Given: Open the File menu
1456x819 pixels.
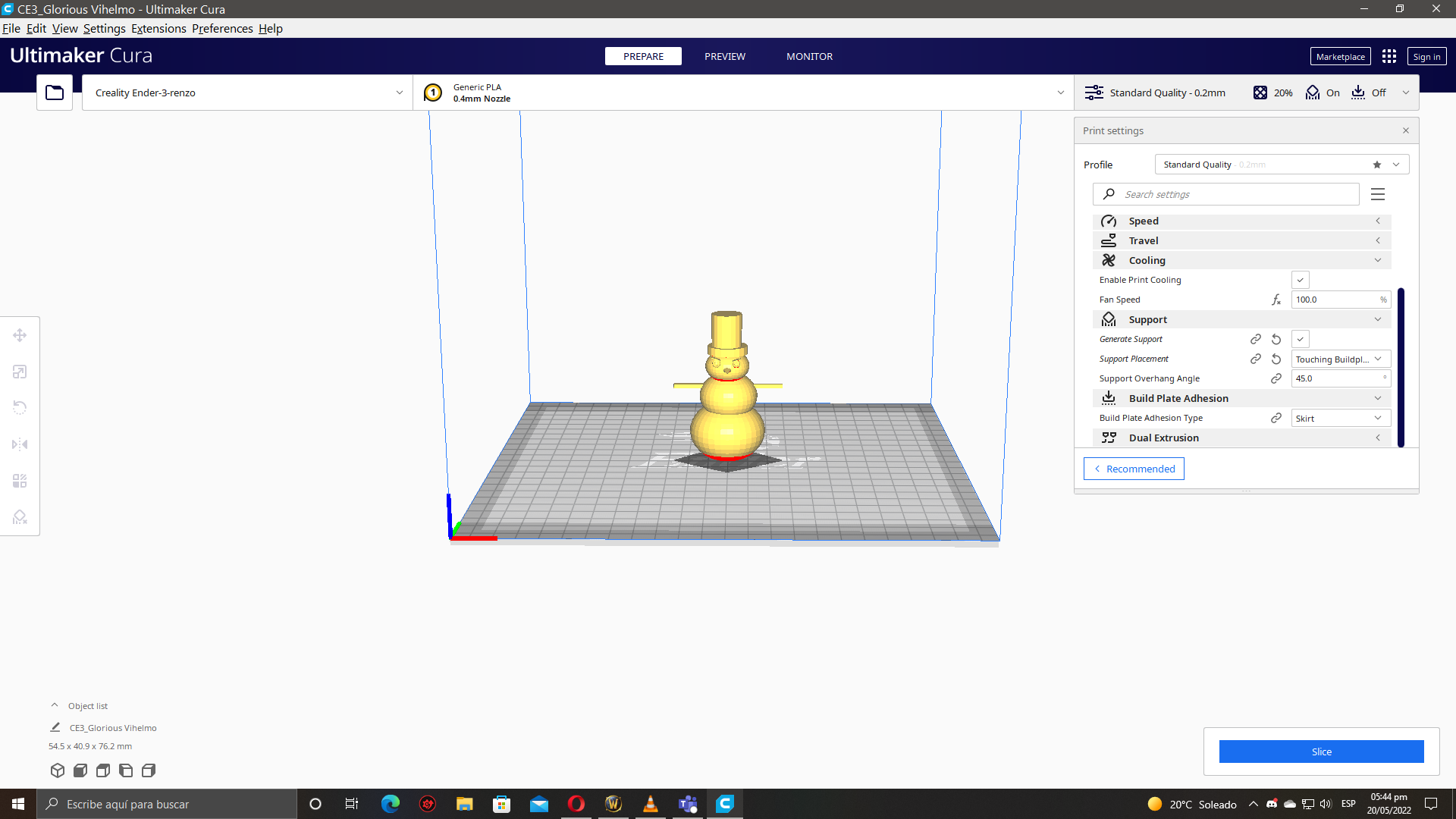Looking at the screenshot, I should 11,28.
